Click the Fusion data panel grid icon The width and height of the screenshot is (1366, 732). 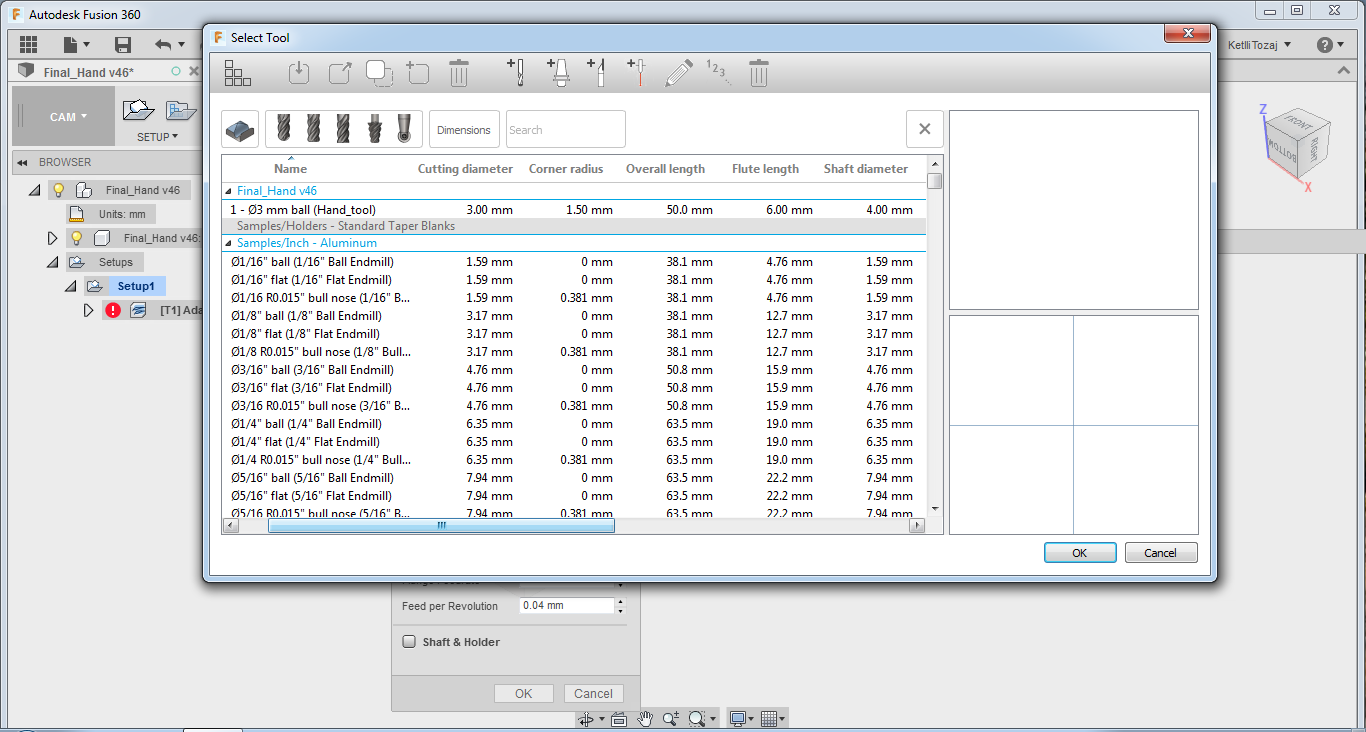pyautogui.click(x=28, y=44)
